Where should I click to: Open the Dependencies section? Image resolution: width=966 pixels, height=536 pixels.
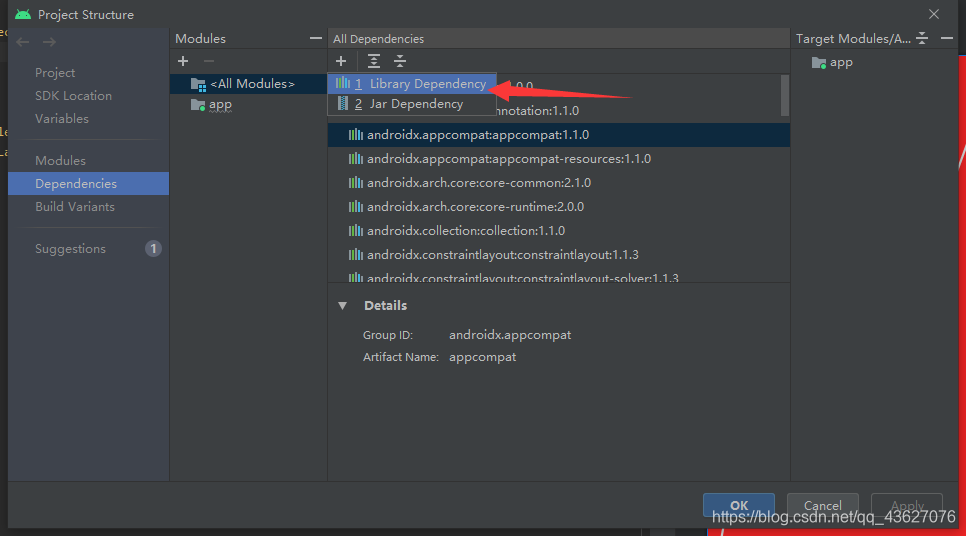click(x=89, y=184)
